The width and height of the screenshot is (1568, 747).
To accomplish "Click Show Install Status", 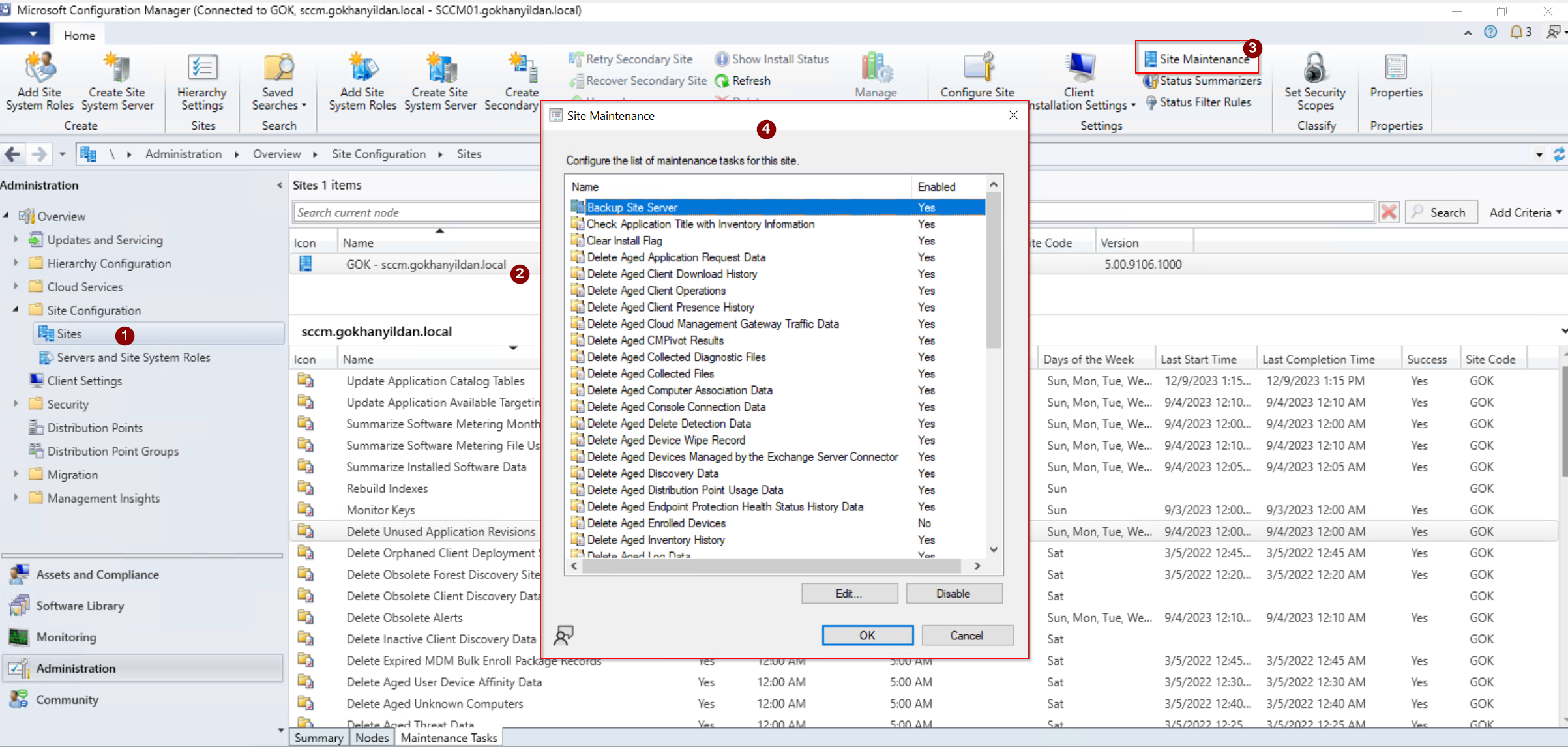I will tap(771, 59).
